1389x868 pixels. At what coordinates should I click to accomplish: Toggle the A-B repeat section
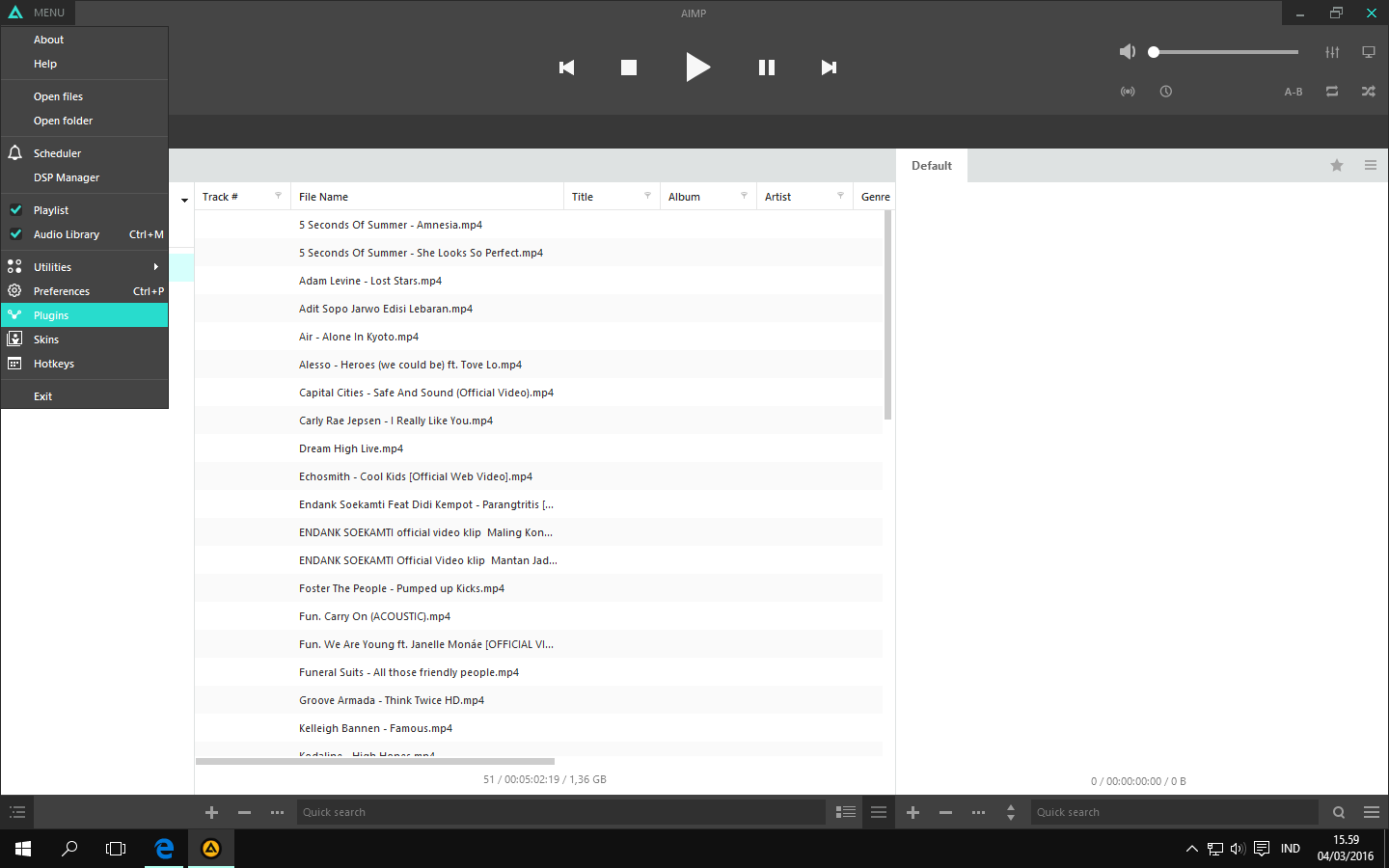[x=1294, y=92]
